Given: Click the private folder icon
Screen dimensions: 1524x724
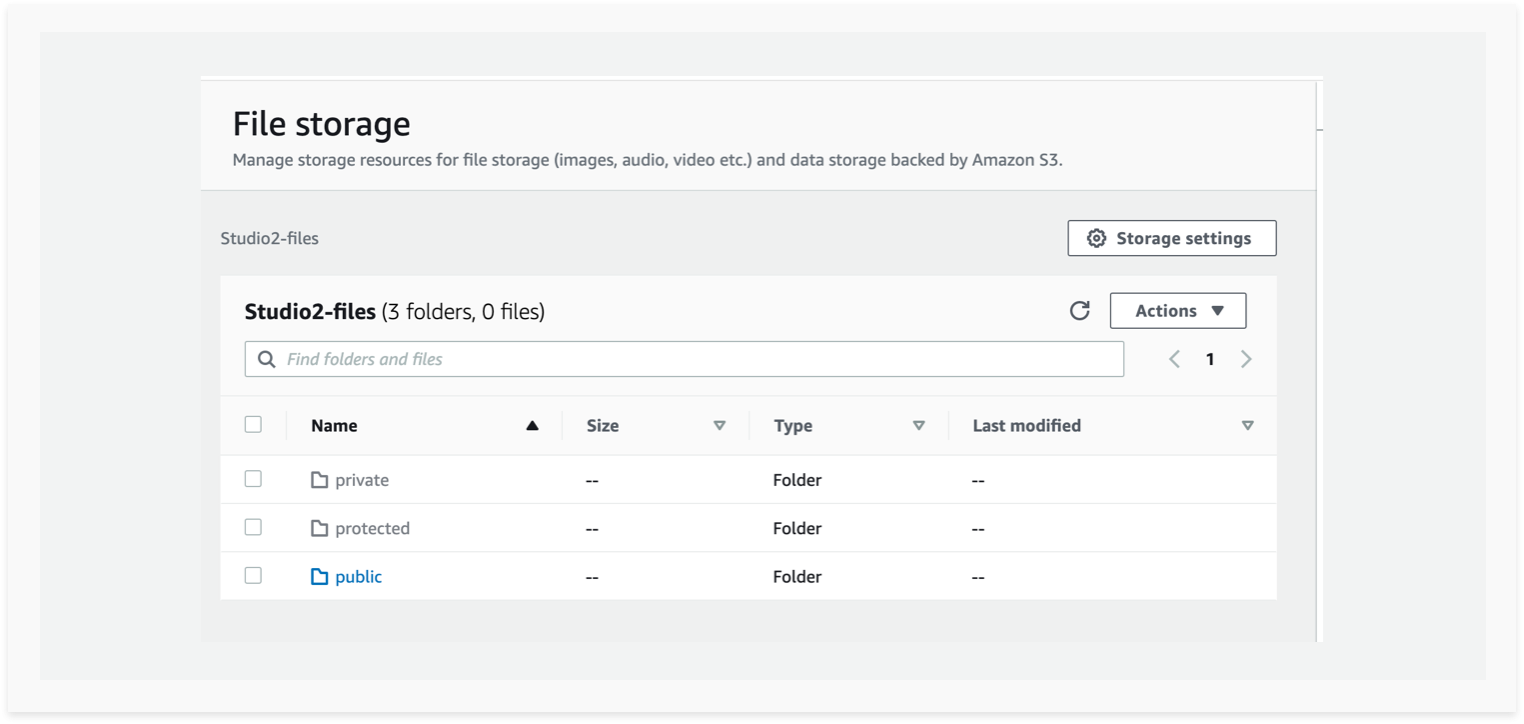Looking at the screenshot, I should [x=319, y=480].
